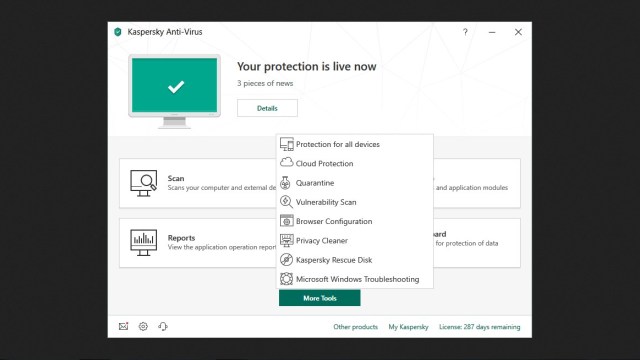Click the Protection for all devices icon
The image size is (640, 360).
[x=287, y=144]
